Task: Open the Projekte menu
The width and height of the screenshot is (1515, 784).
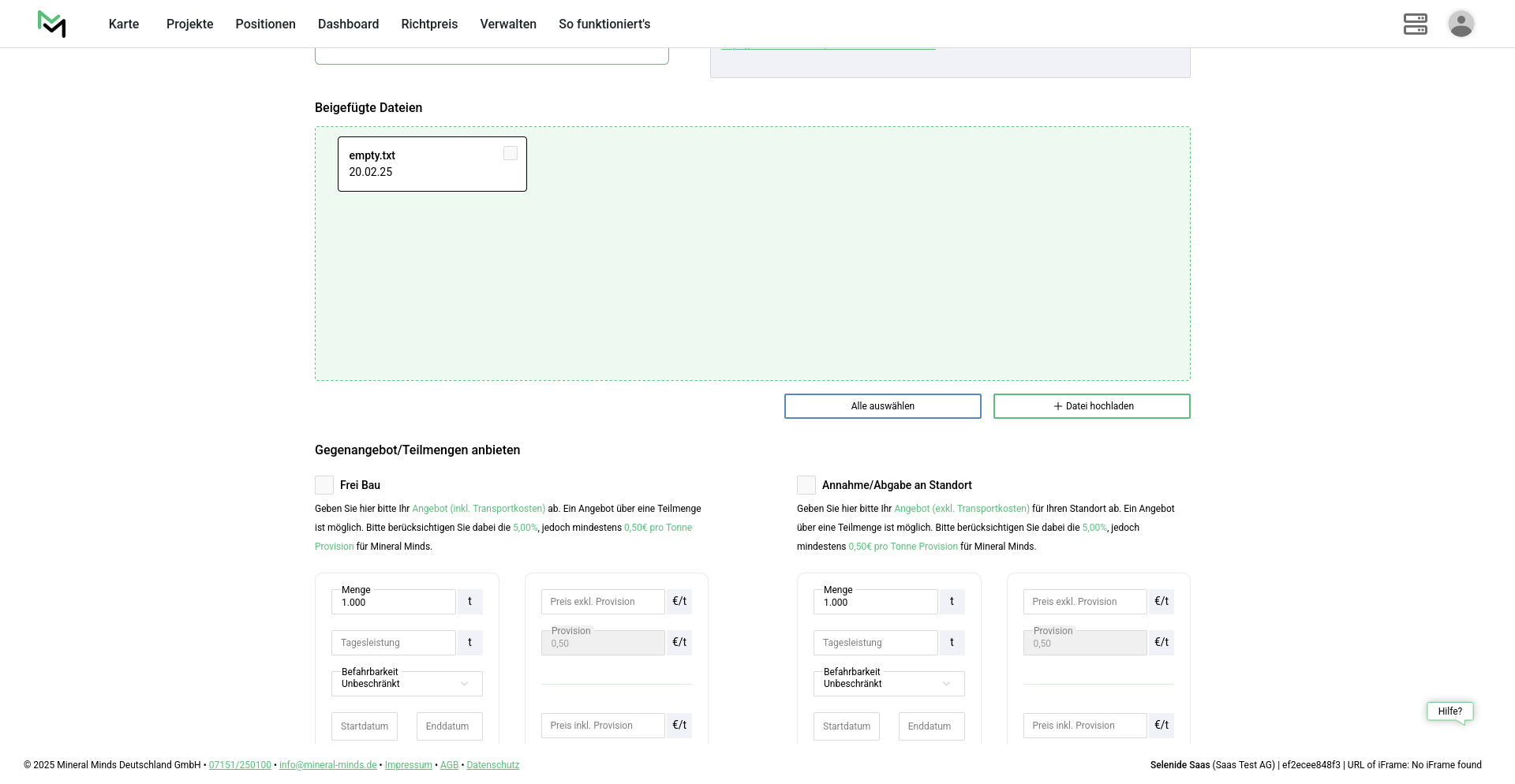Action: (x=189, y=24)
